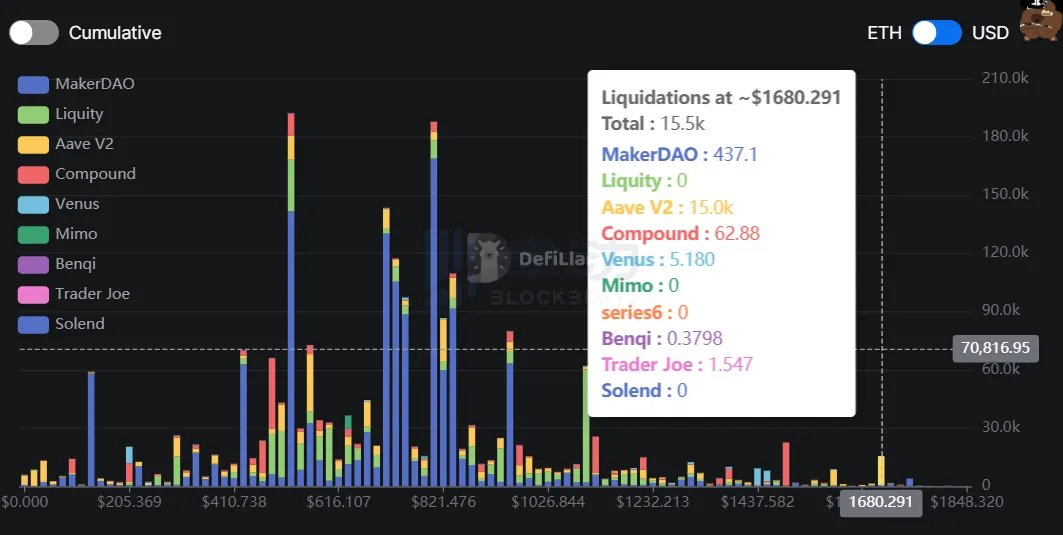Click the MakerDAO legend color swatch
Screen dimensions: 1063x535
point(33,85)
